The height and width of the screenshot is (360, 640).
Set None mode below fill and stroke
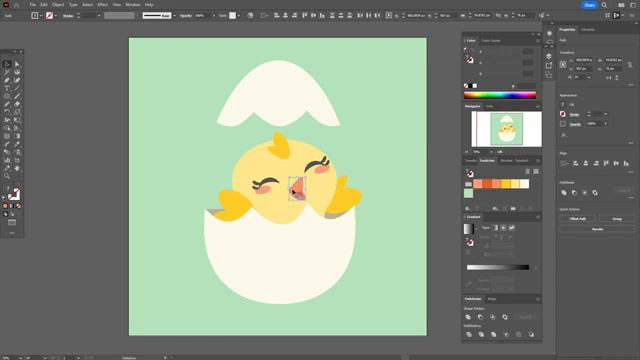click(18, 206)
